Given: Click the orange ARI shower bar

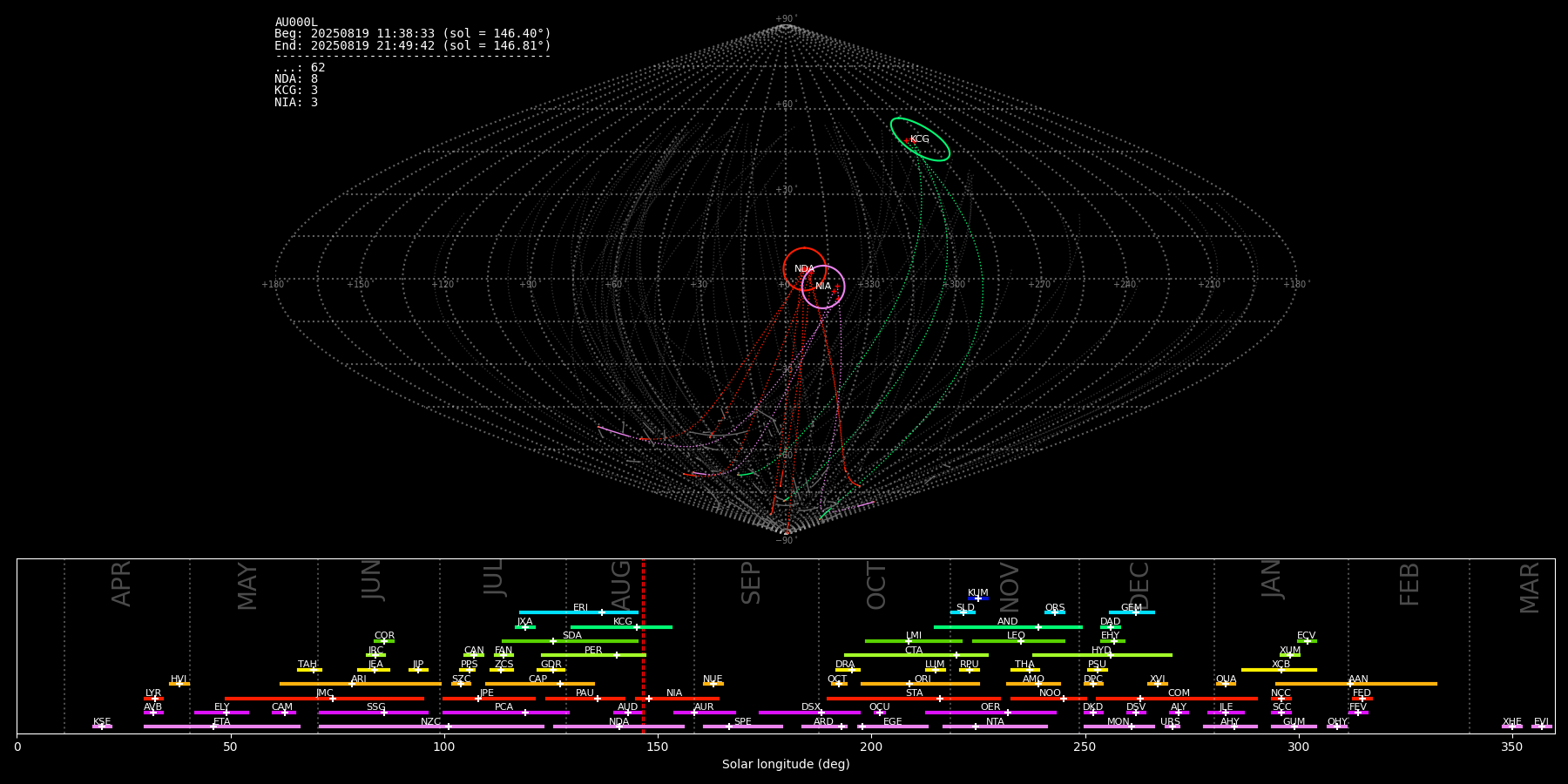Looking at the screenshot, I should tap(361, 684).
